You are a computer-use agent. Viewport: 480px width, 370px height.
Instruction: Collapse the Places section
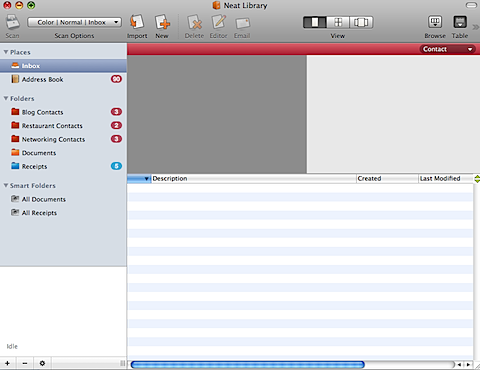[6, 52]
